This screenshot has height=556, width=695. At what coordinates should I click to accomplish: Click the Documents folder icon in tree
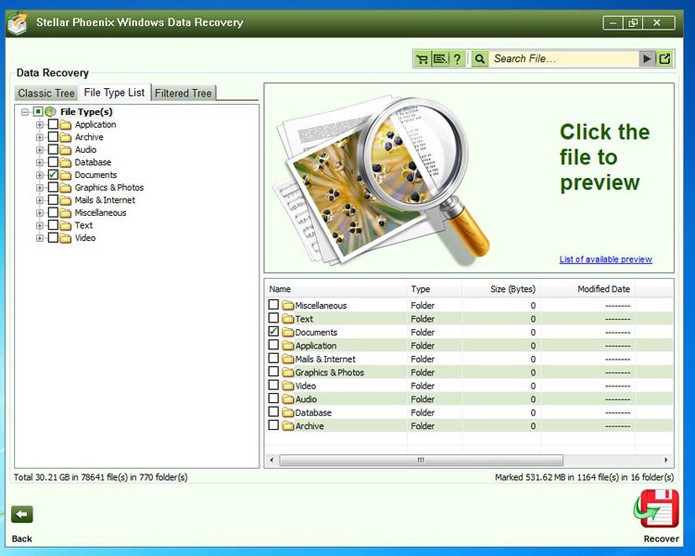click(x=66, y=175)
